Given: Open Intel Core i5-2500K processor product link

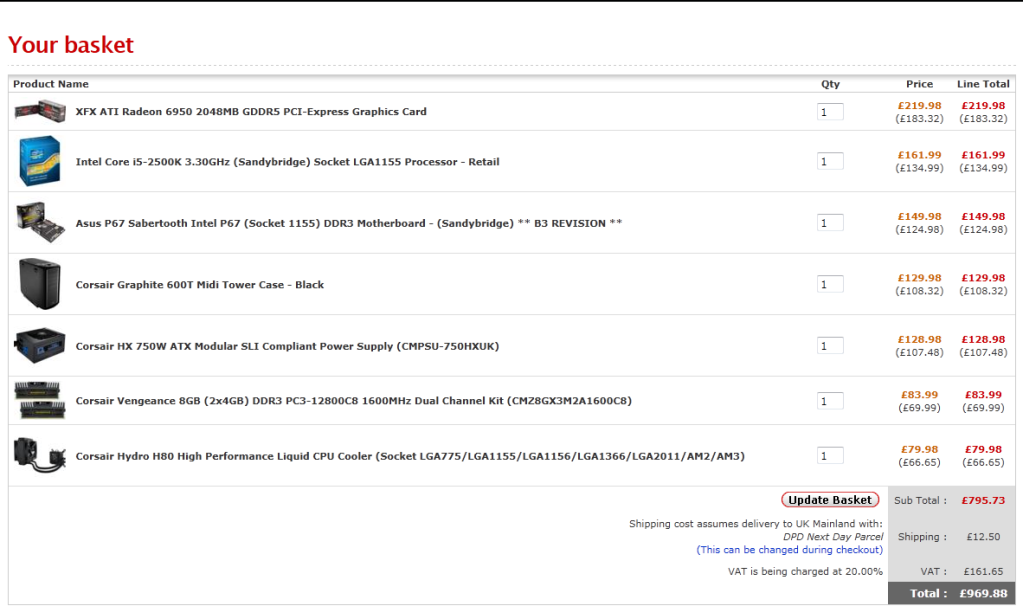Looking at the screenshot, I should tap(288, 162).
